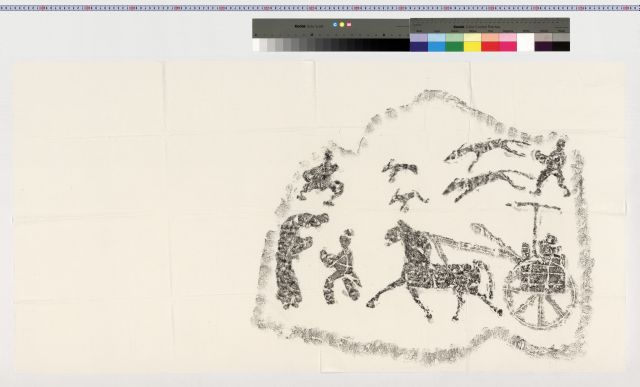Image resolution: width=640 pixels, height=387 pixels.
Task: Click the Kodak Gray Scale label
Action: [309, 26]
